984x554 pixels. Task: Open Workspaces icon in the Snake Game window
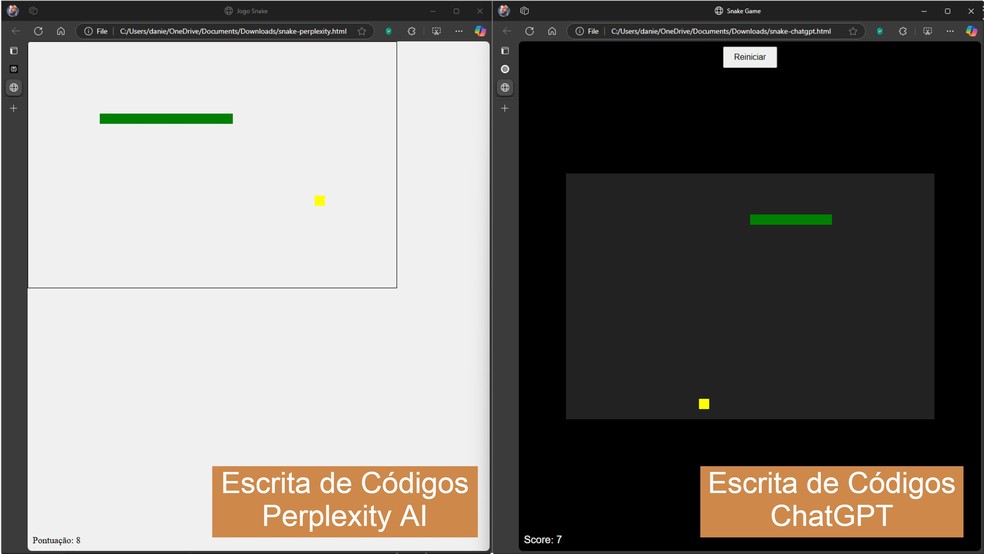pyautogui.click(x=525, y=11)
